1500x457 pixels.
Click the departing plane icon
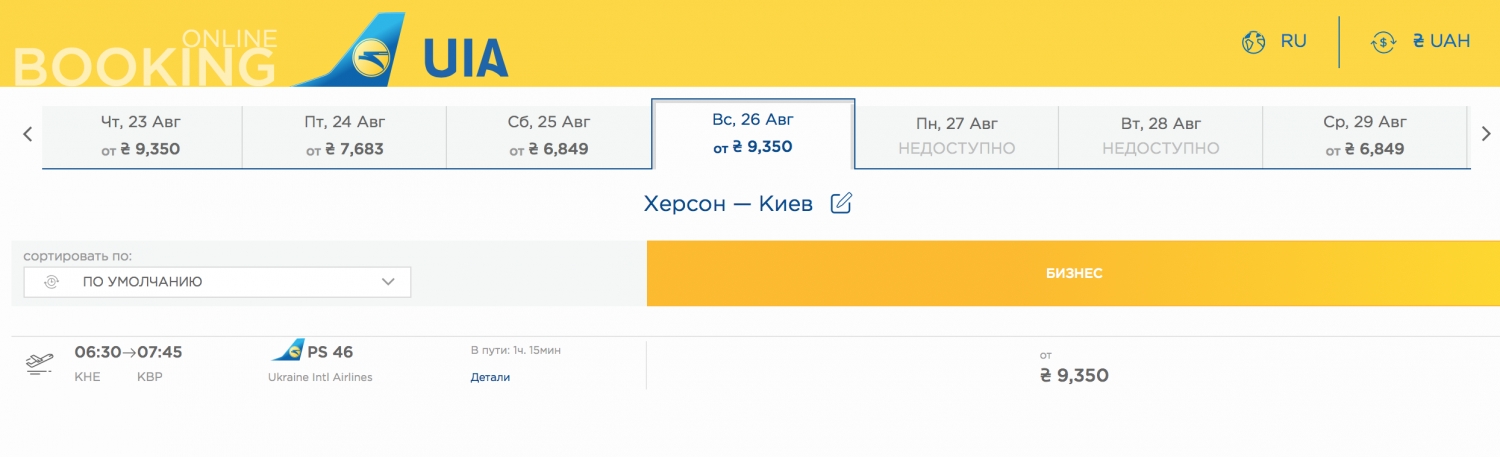[39, 364]
